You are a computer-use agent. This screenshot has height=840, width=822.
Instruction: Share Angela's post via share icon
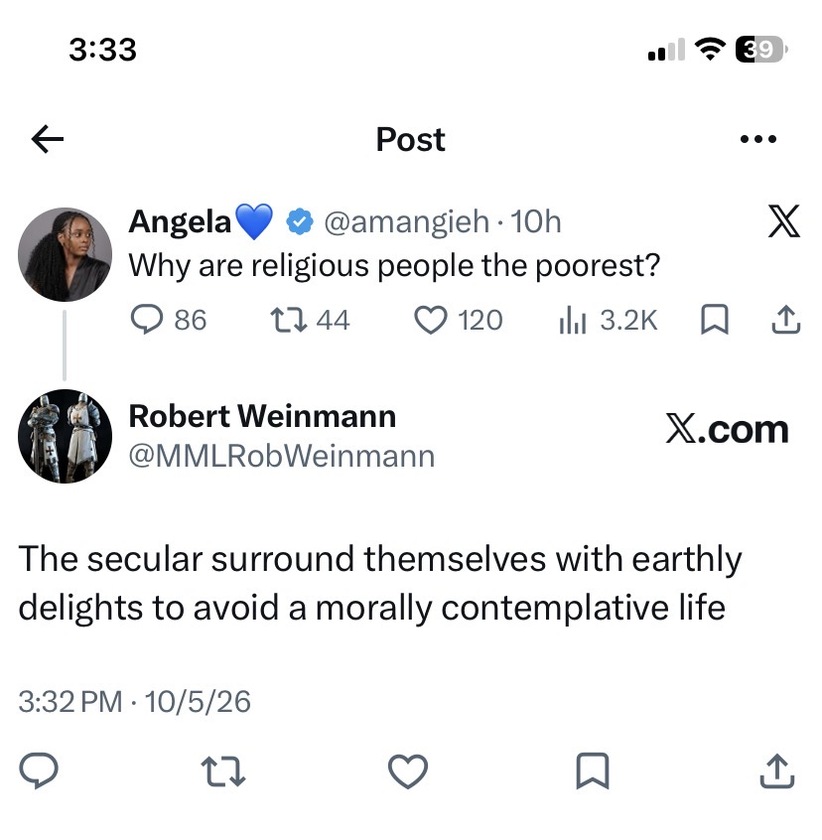tap(786, 320)
